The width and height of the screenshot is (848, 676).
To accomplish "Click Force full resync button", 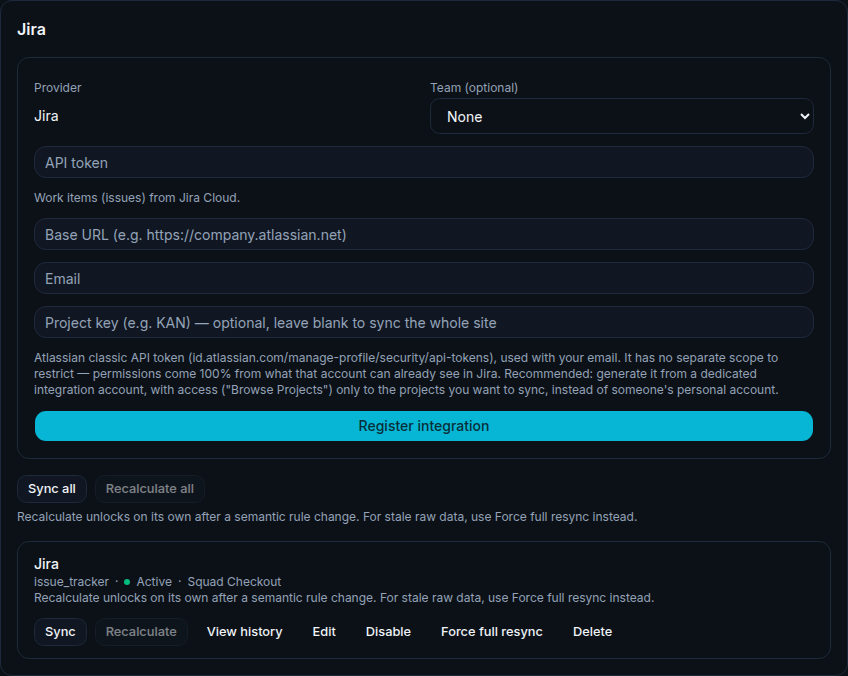I will 492,632.
